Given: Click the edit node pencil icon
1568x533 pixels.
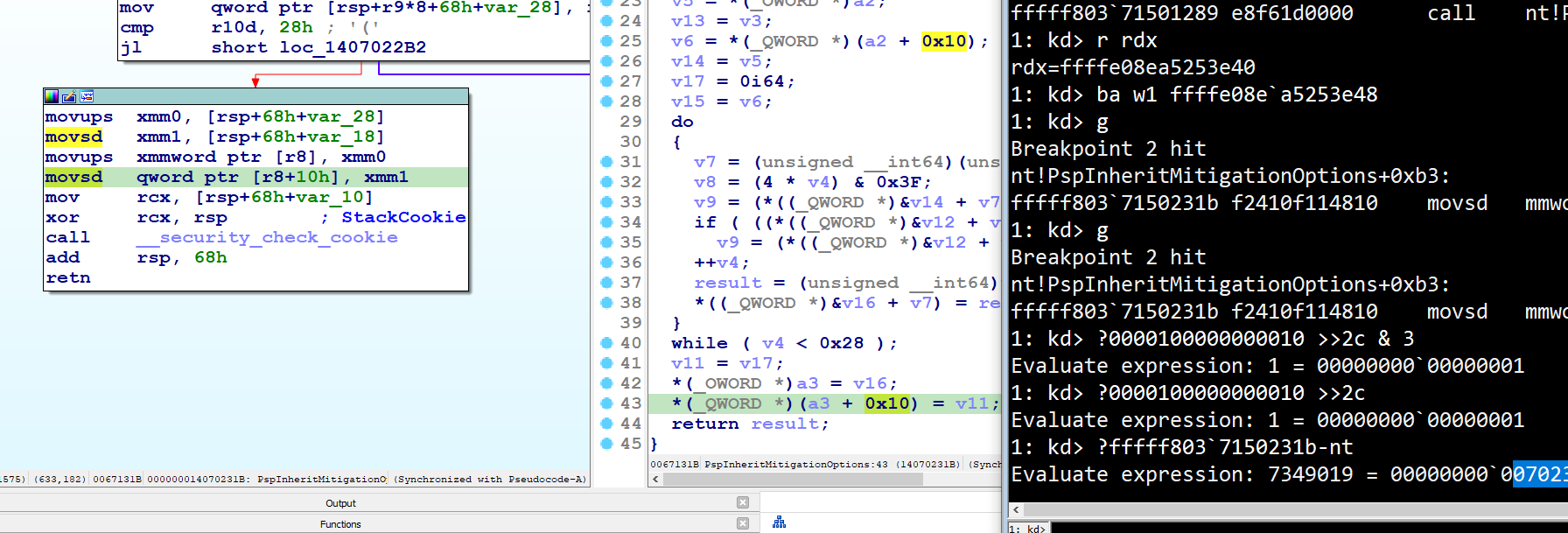Looking at the screenshot, I should tap(69, 96).
